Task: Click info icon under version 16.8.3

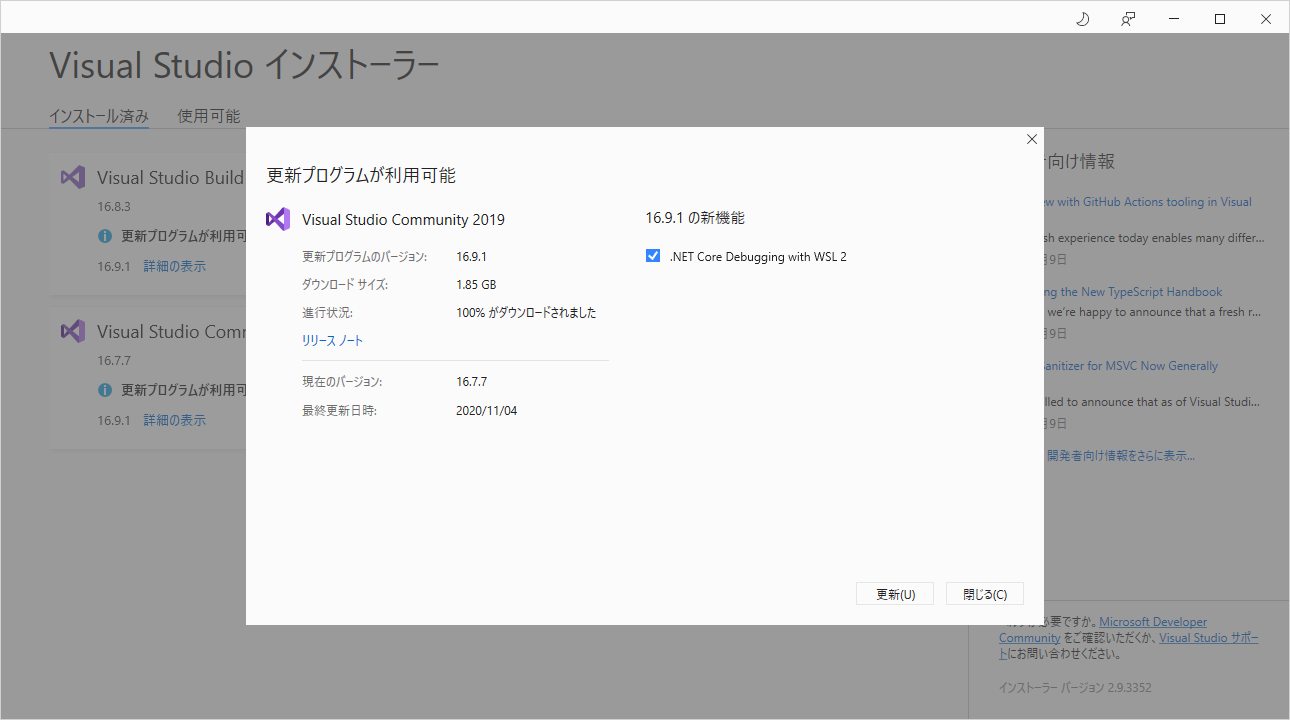Action: coord(105,237)
